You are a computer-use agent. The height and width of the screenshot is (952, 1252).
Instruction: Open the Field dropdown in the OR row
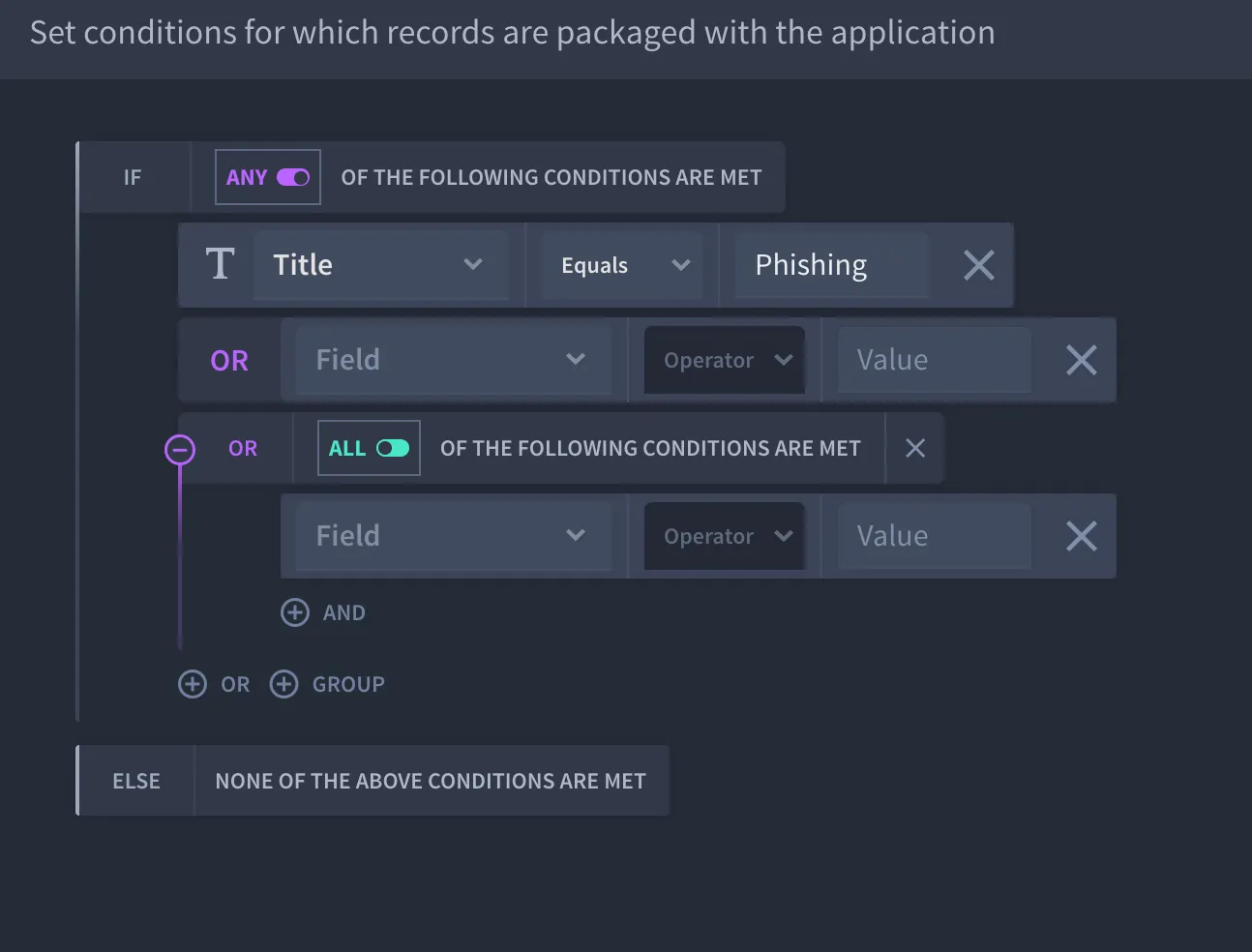[x=454, y=360]
